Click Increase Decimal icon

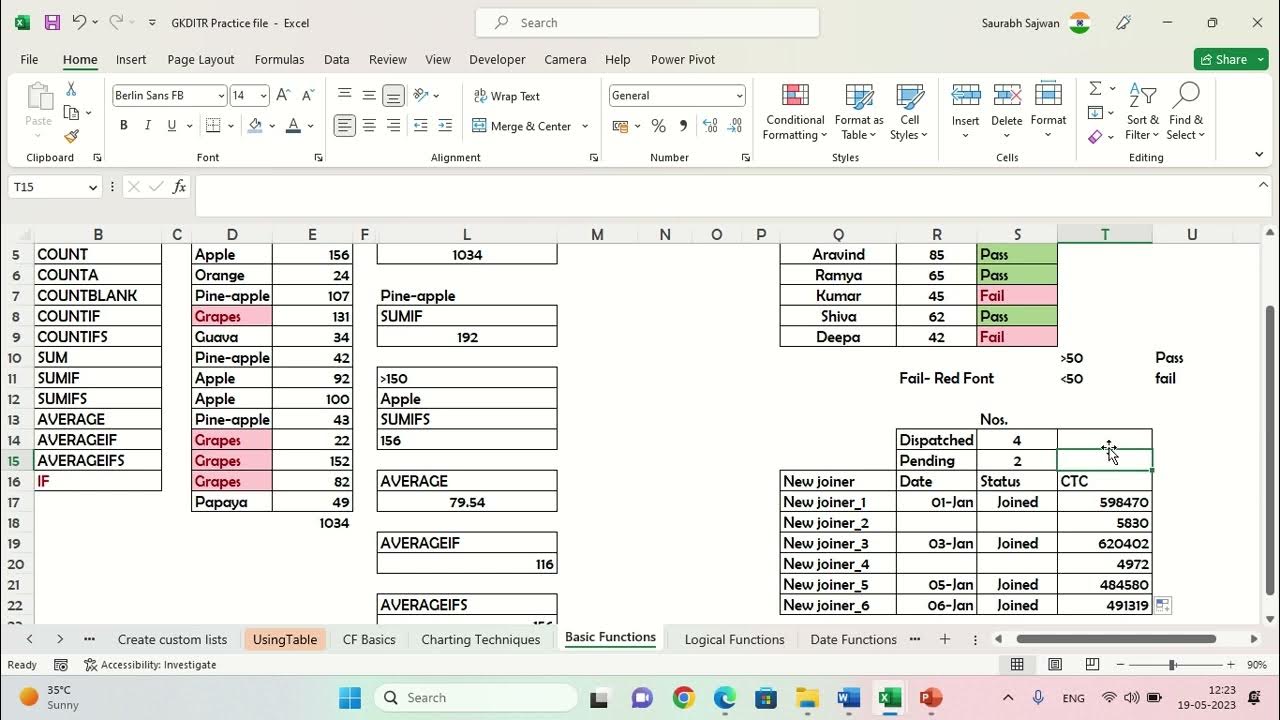pyautogui.click(x=710, y=126)
